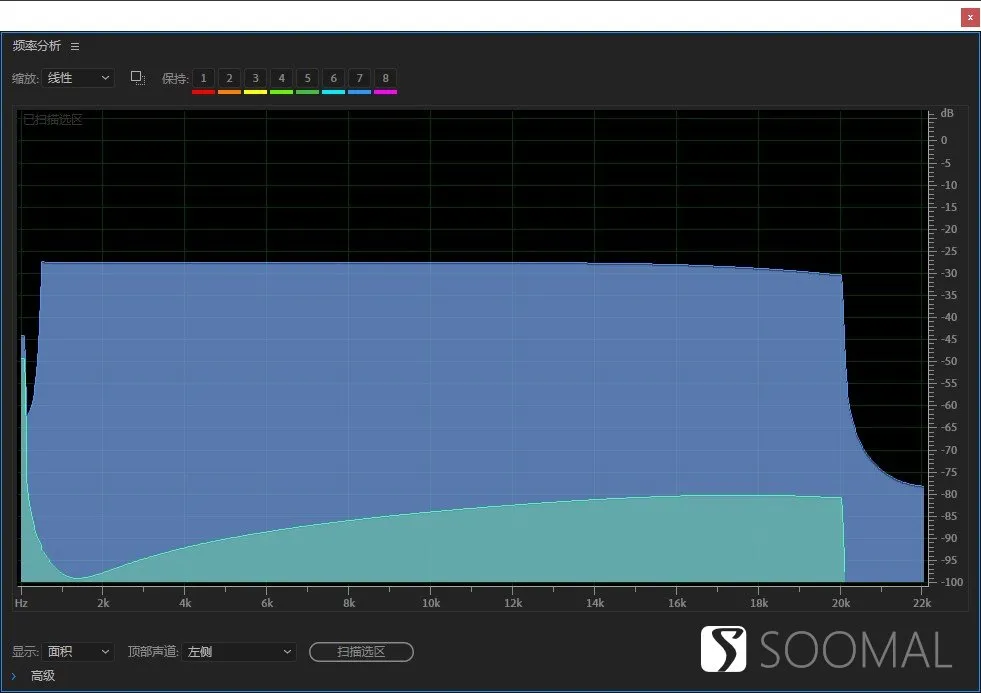Expand the 高级 section

[14, 676]
